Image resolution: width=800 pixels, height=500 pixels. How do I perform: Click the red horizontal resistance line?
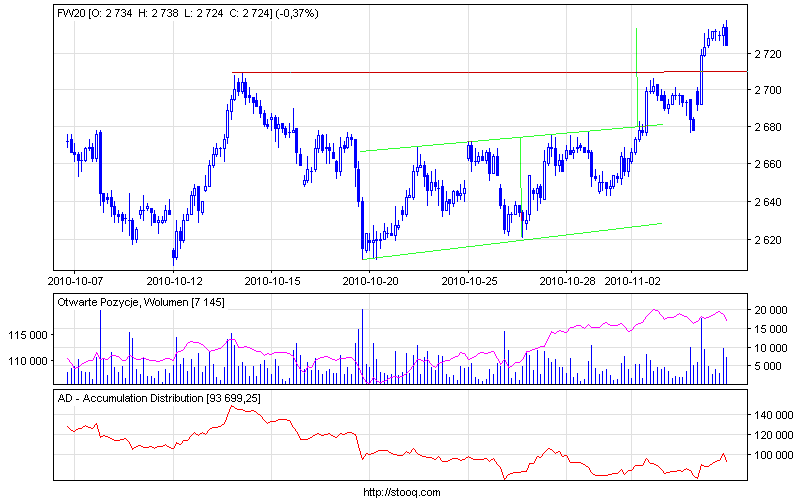click(490, 72)
